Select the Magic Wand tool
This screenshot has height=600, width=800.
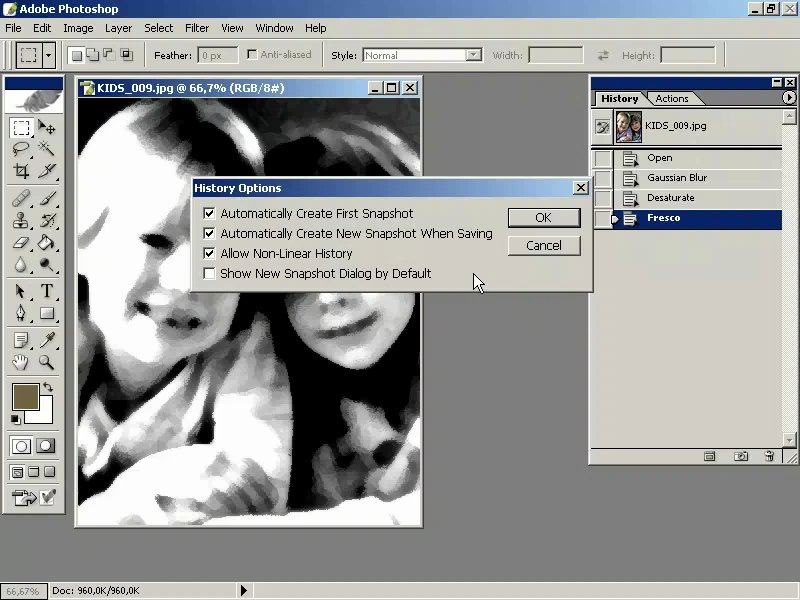[x=46, y=149]
